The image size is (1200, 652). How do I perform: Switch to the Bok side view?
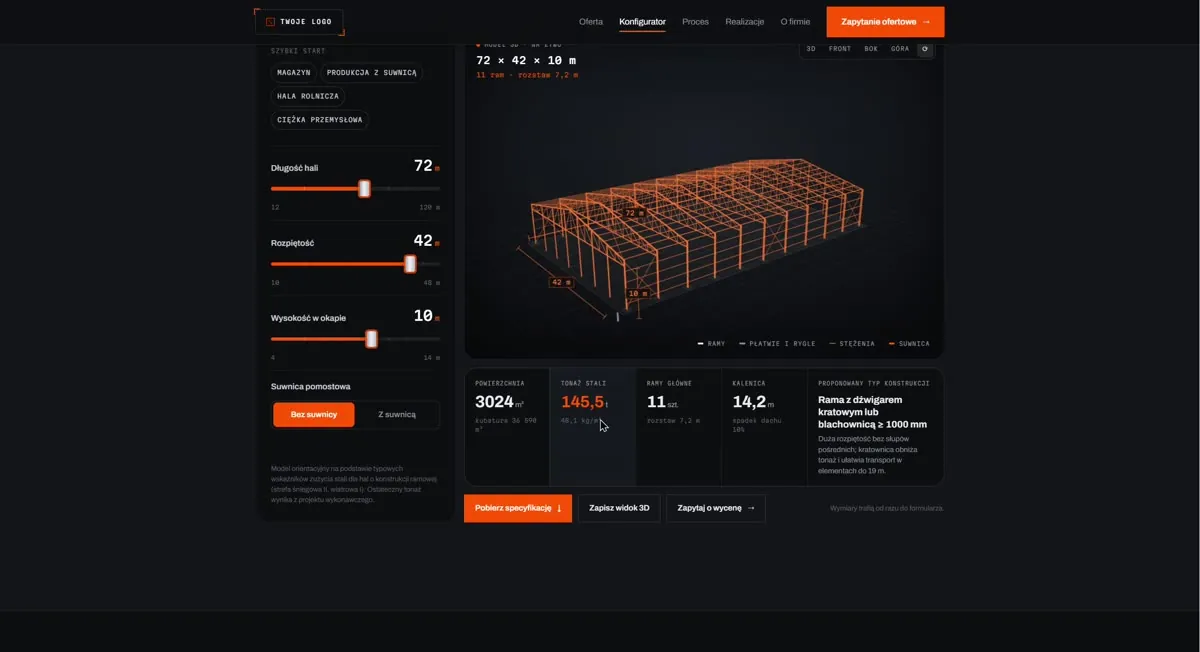[871, 49]
